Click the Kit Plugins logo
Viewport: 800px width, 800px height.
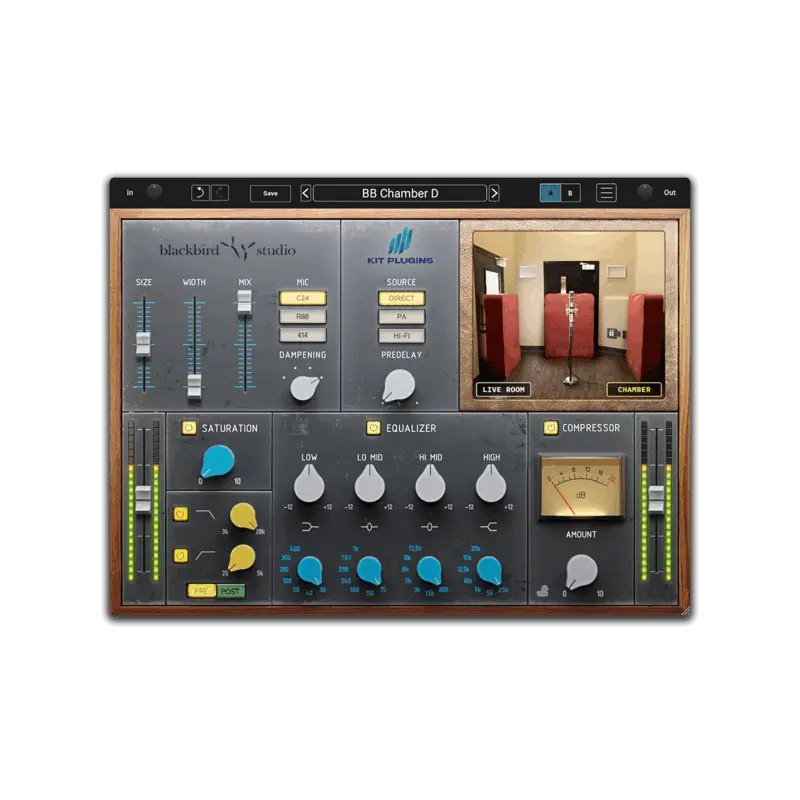[400, 246]
